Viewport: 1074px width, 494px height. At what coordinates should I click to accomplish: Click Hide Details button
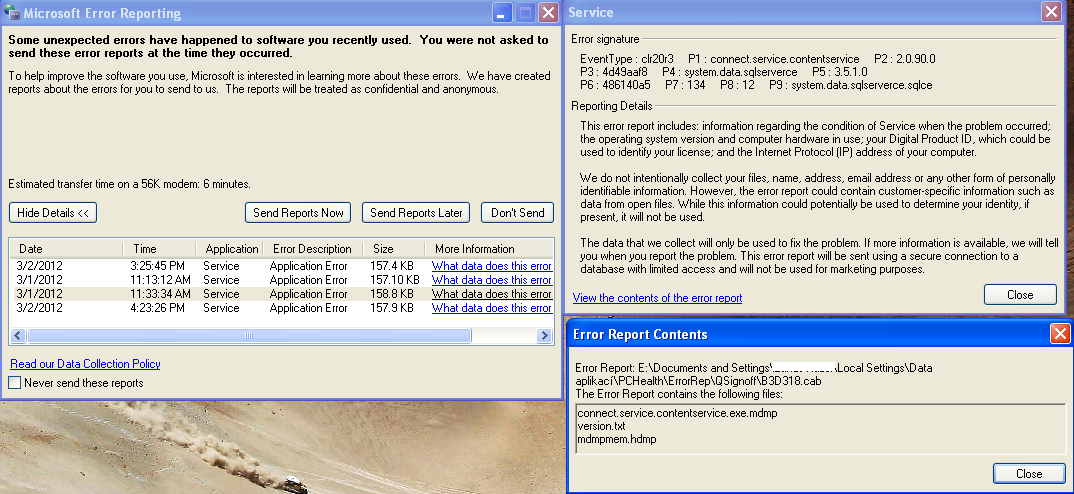(53, 212)
